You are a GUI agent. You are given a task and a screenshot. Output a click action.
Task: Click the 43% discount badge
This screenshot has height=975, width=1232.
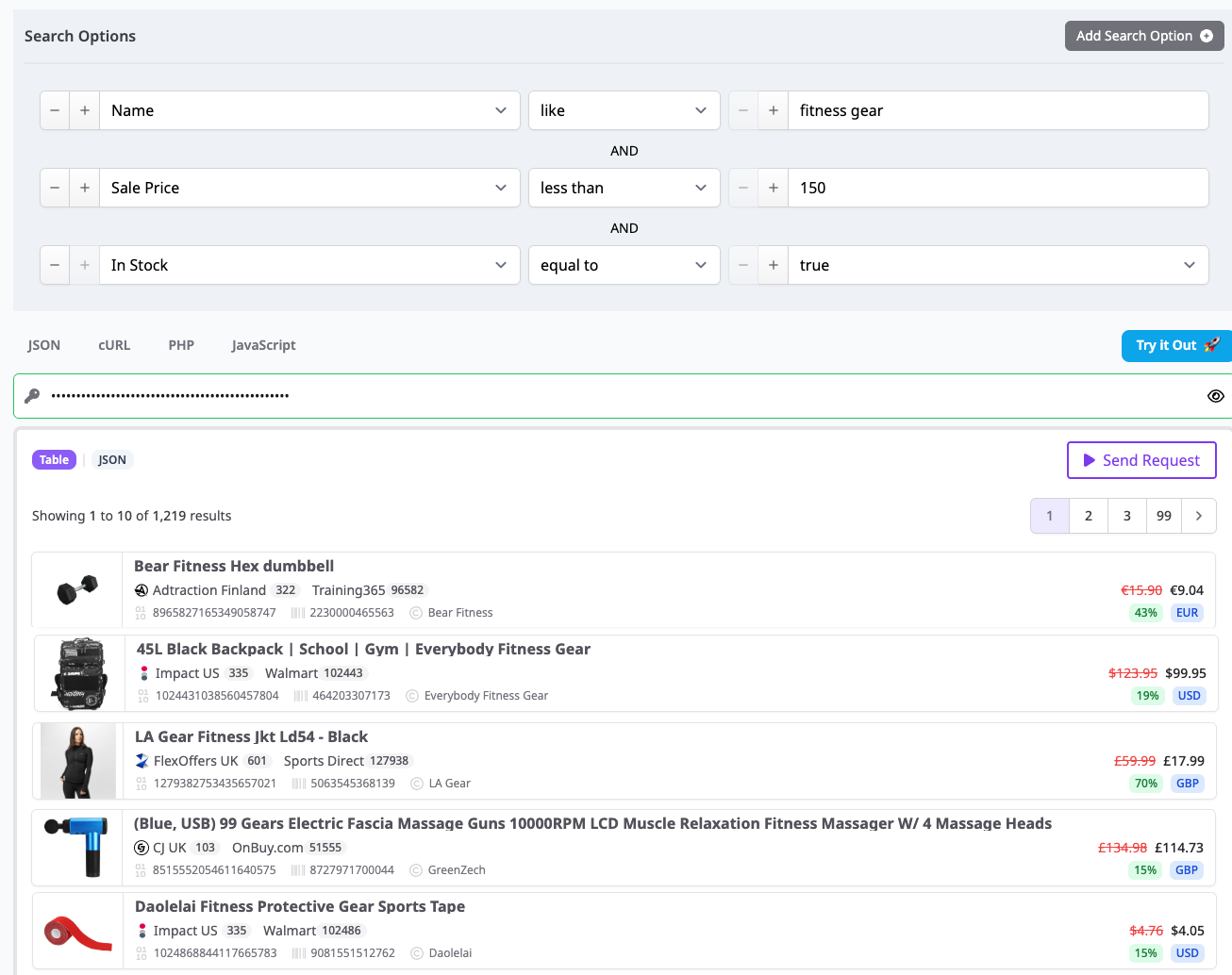click(x=1146, y=613)
